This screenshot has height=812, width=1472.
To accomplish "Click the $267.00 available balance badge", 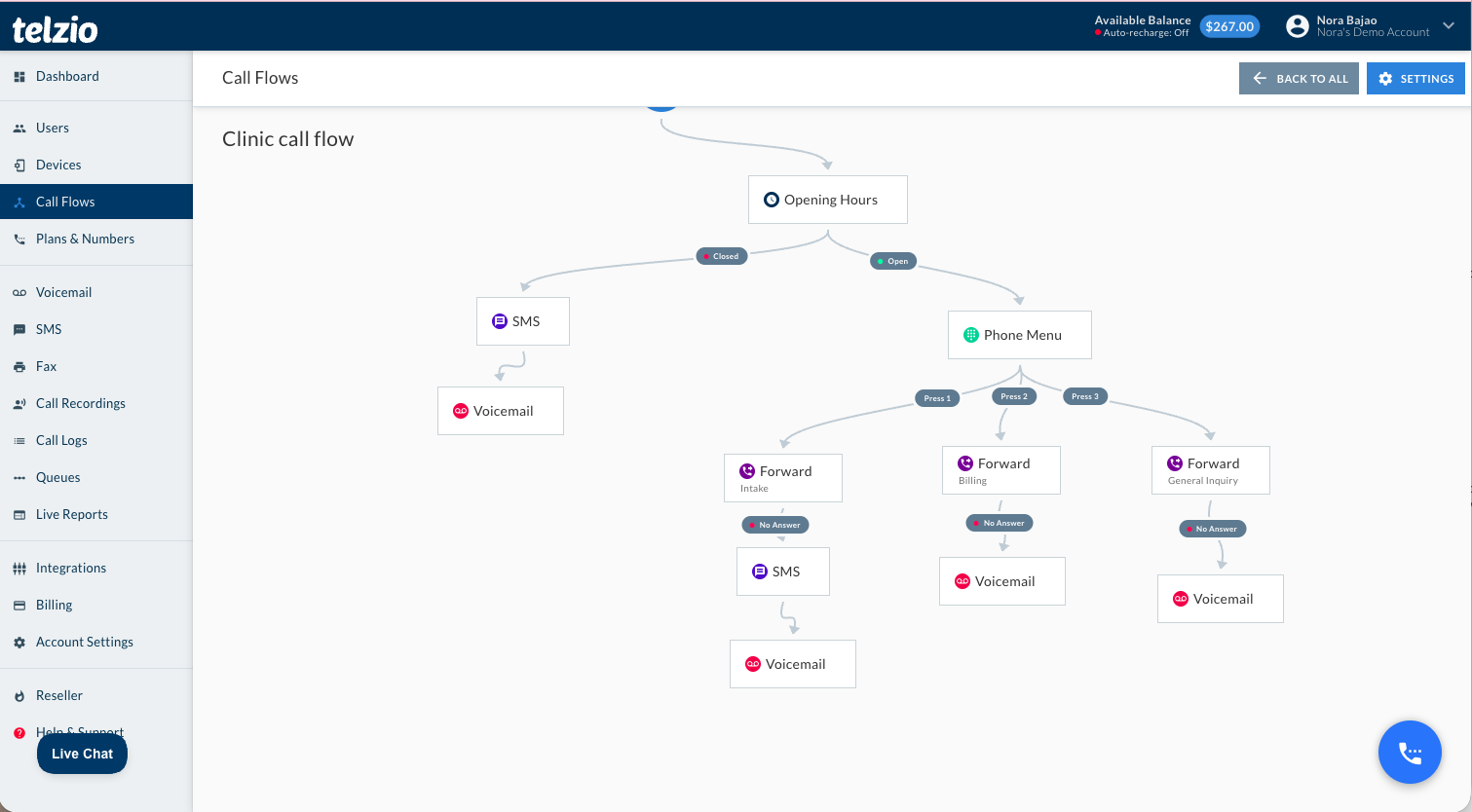I will tap(1229, 26).
